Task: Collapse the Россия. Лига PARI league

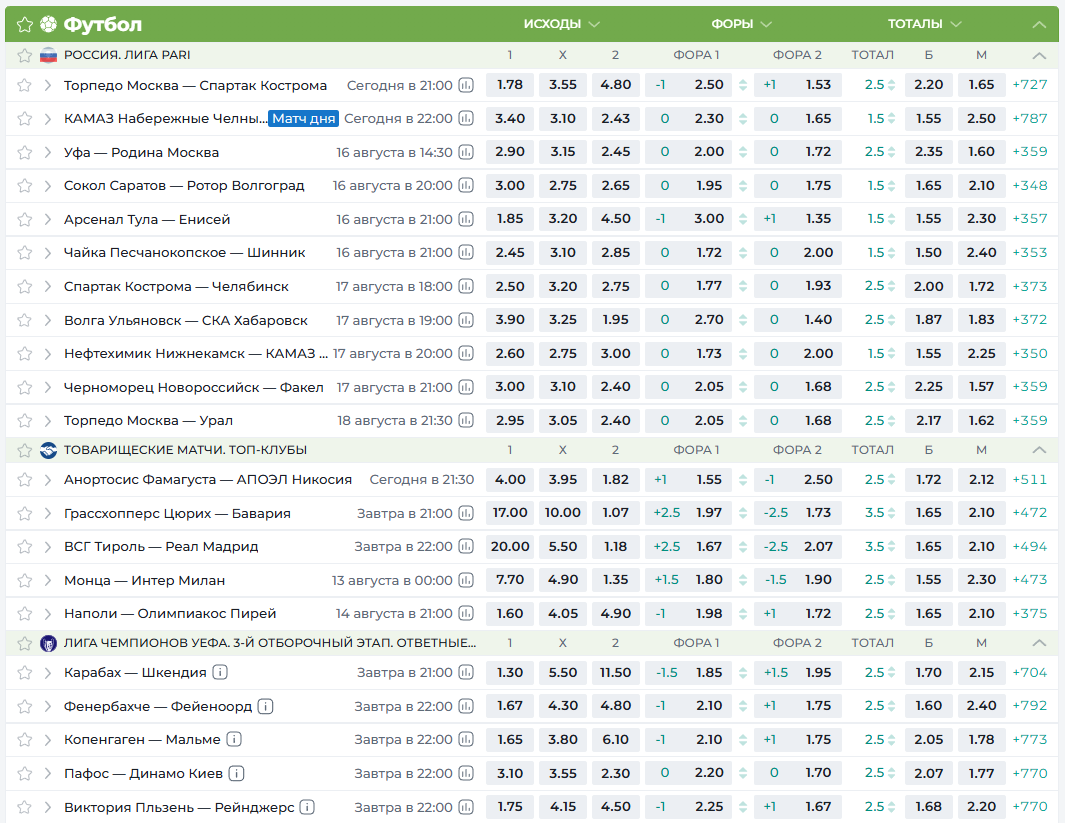Action: click(1039, 56)
